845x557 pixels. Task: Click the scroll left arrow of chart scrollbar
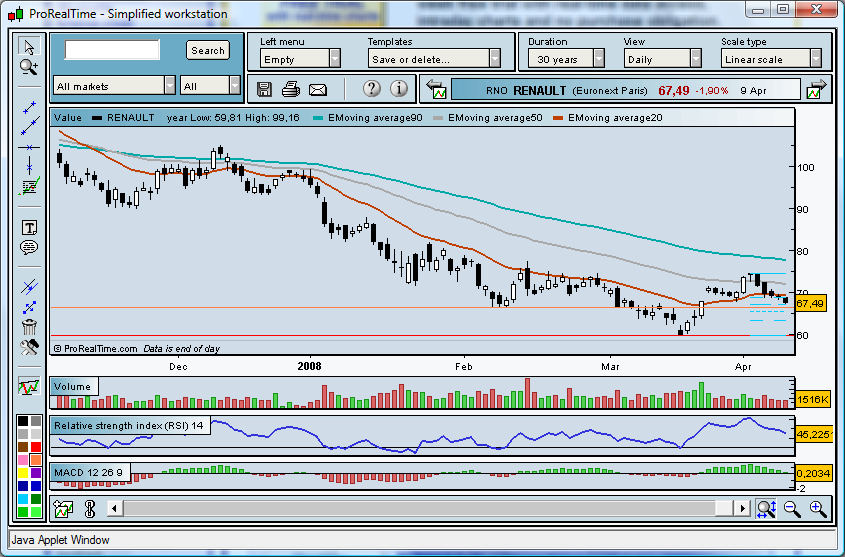coord(114,508)
